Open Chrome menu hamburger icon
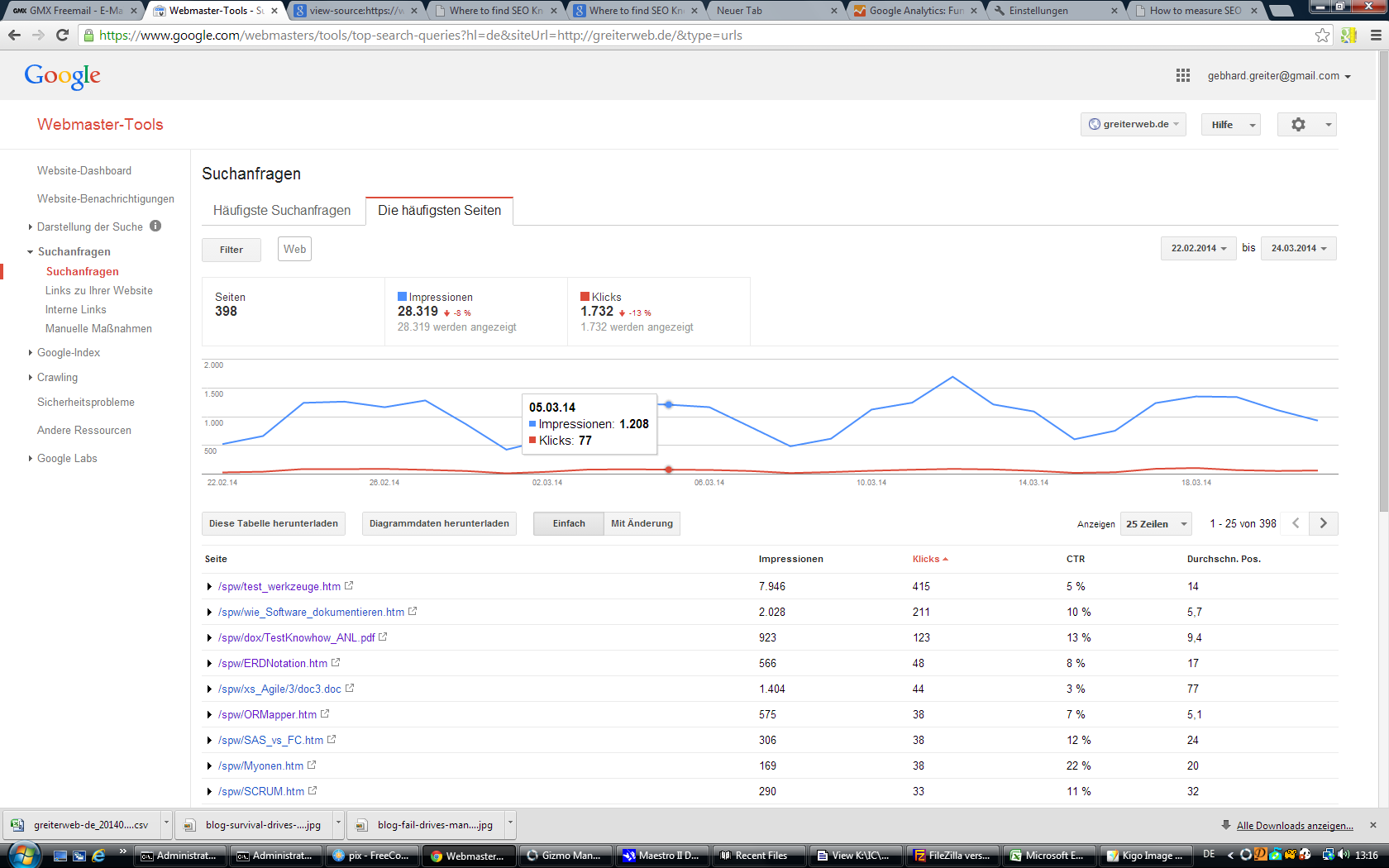Image resolution: width=1389 pixels, height=868 pixels. [x=1376, y=35]
